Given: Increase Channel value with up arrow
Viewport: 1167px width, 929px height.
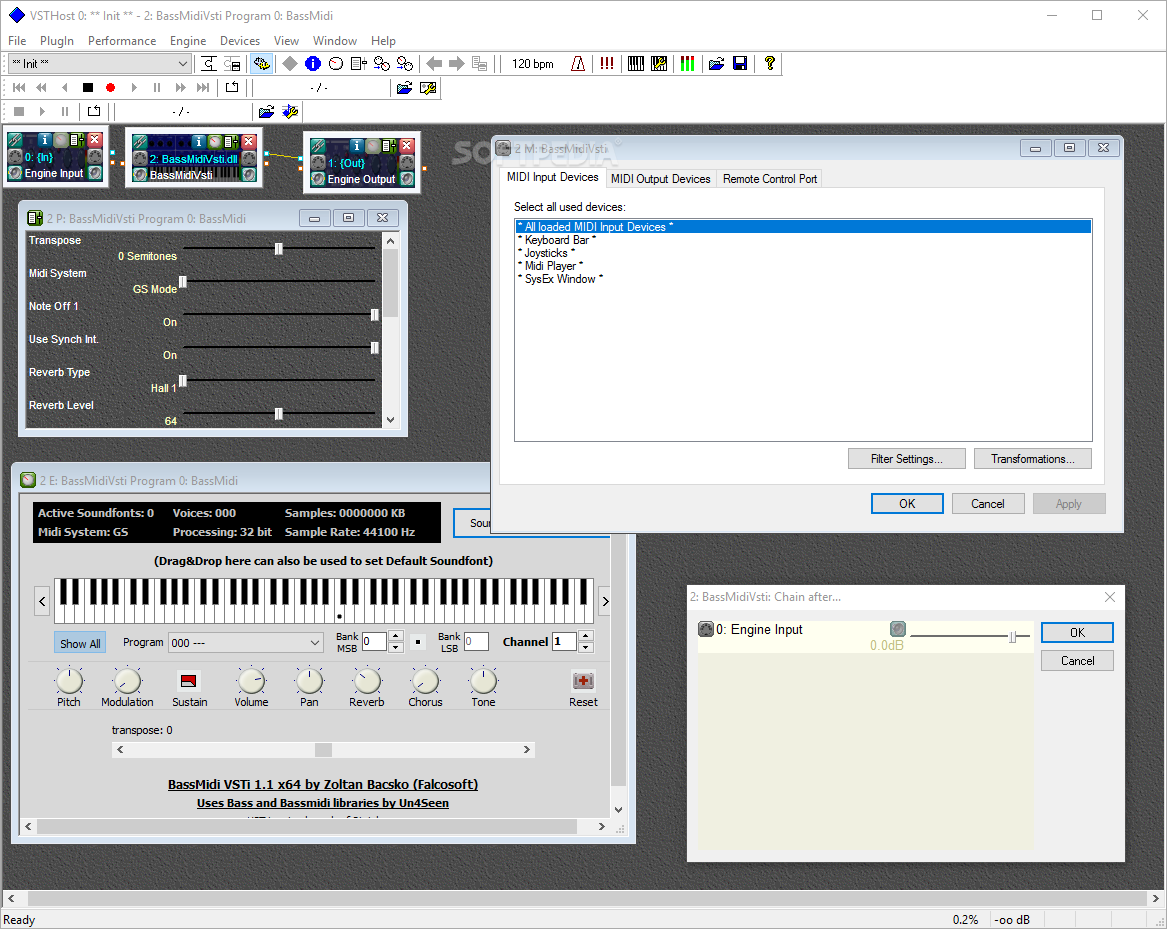Looking at the screenshot, I should 586,636.
